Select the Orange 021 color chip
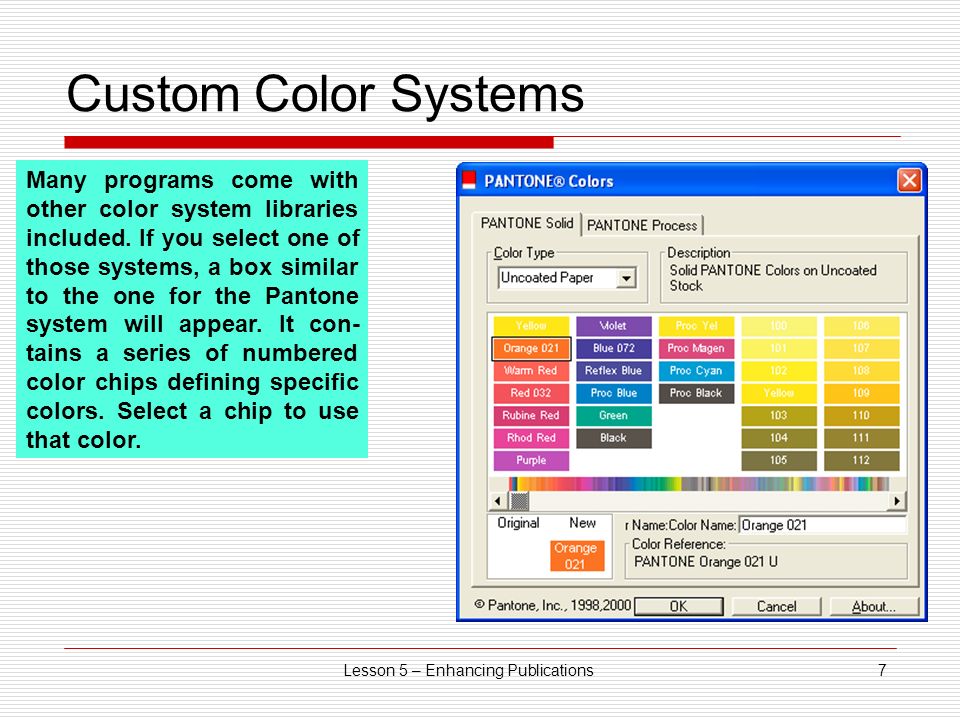The width and height of the screenshot is (960, 720). 531,348
